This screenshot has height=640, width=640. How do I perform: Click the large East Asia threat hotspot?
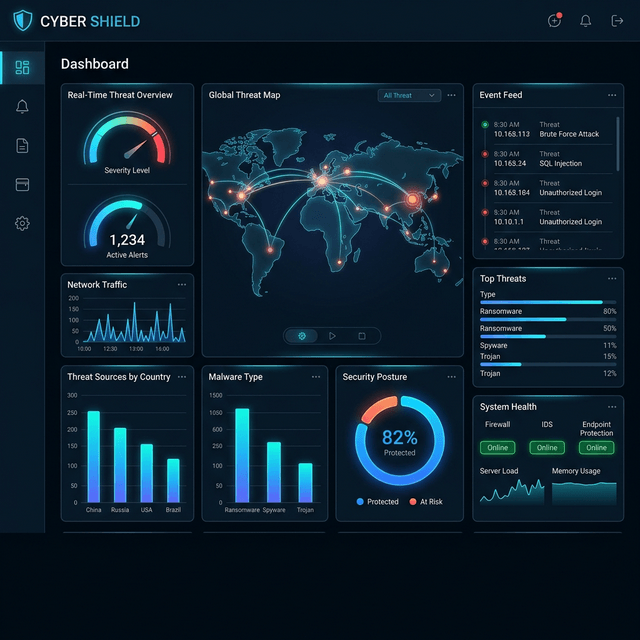(413, 199)
